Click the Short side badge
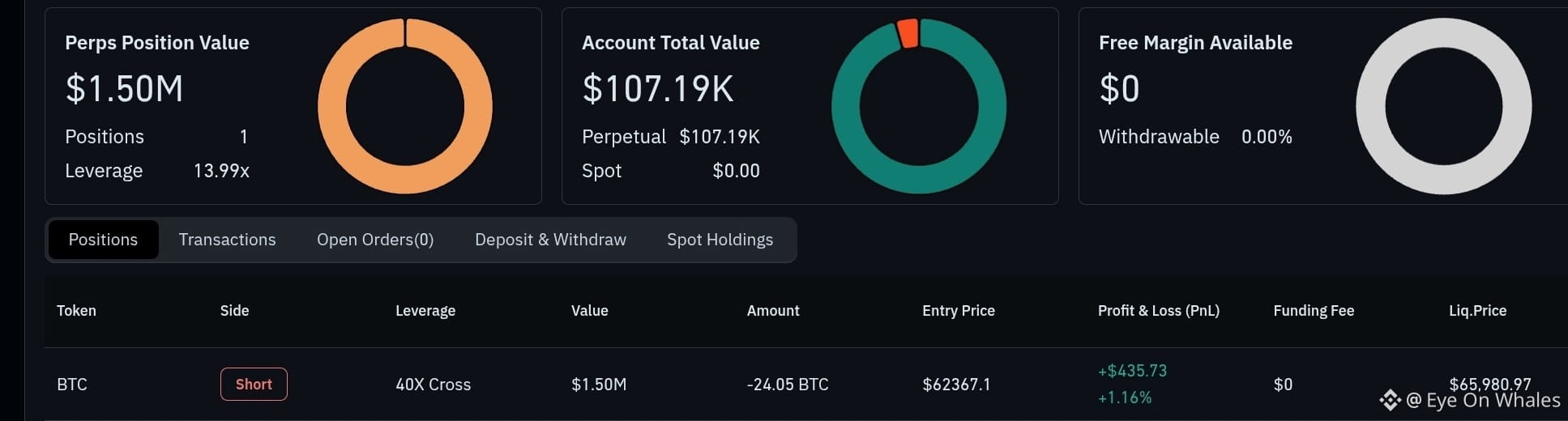 (254, 385)
